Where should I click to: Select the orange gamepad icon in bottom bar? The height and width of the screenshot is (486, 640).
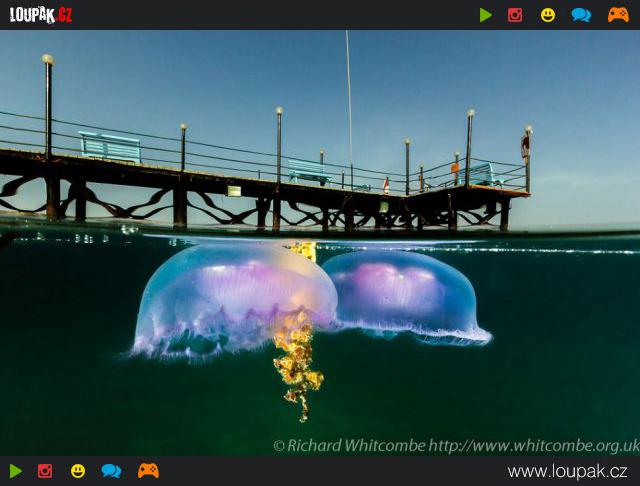point(148,471)
